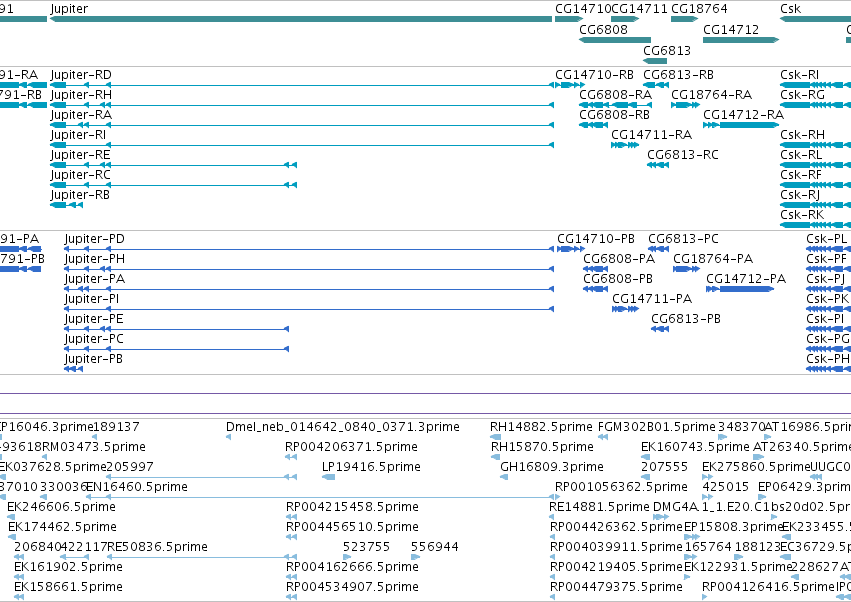Click transcript CG6813-RC
Image resolution: width=851 pixels, height=602 pixels.
point(658,165)
